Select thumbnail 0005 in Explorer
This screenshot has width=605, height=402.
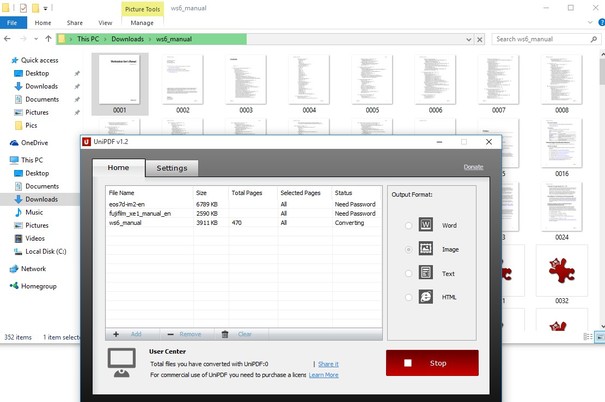click(372, 84)
